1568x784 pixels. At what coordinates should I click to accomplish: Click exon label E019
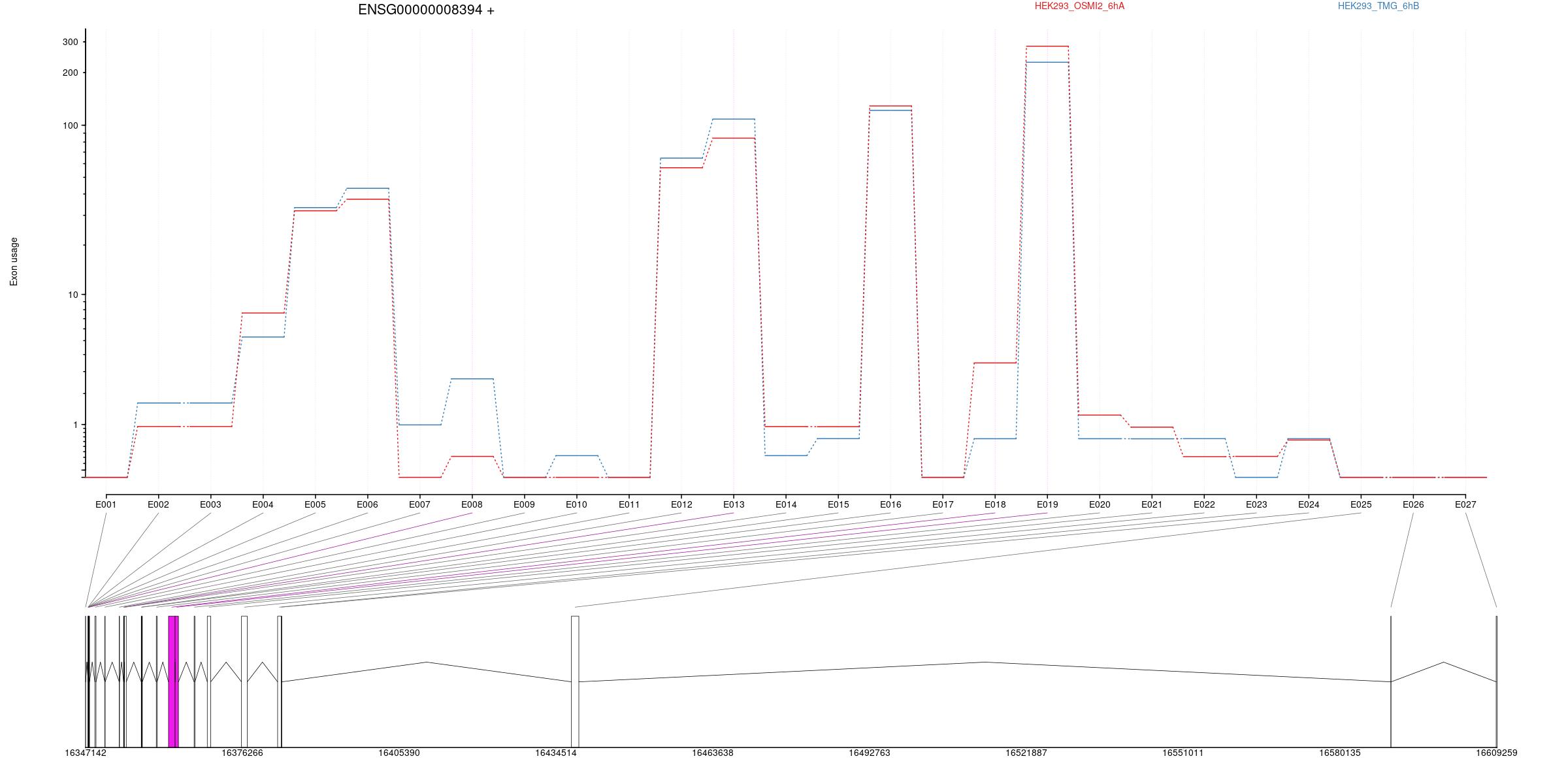1047,504
